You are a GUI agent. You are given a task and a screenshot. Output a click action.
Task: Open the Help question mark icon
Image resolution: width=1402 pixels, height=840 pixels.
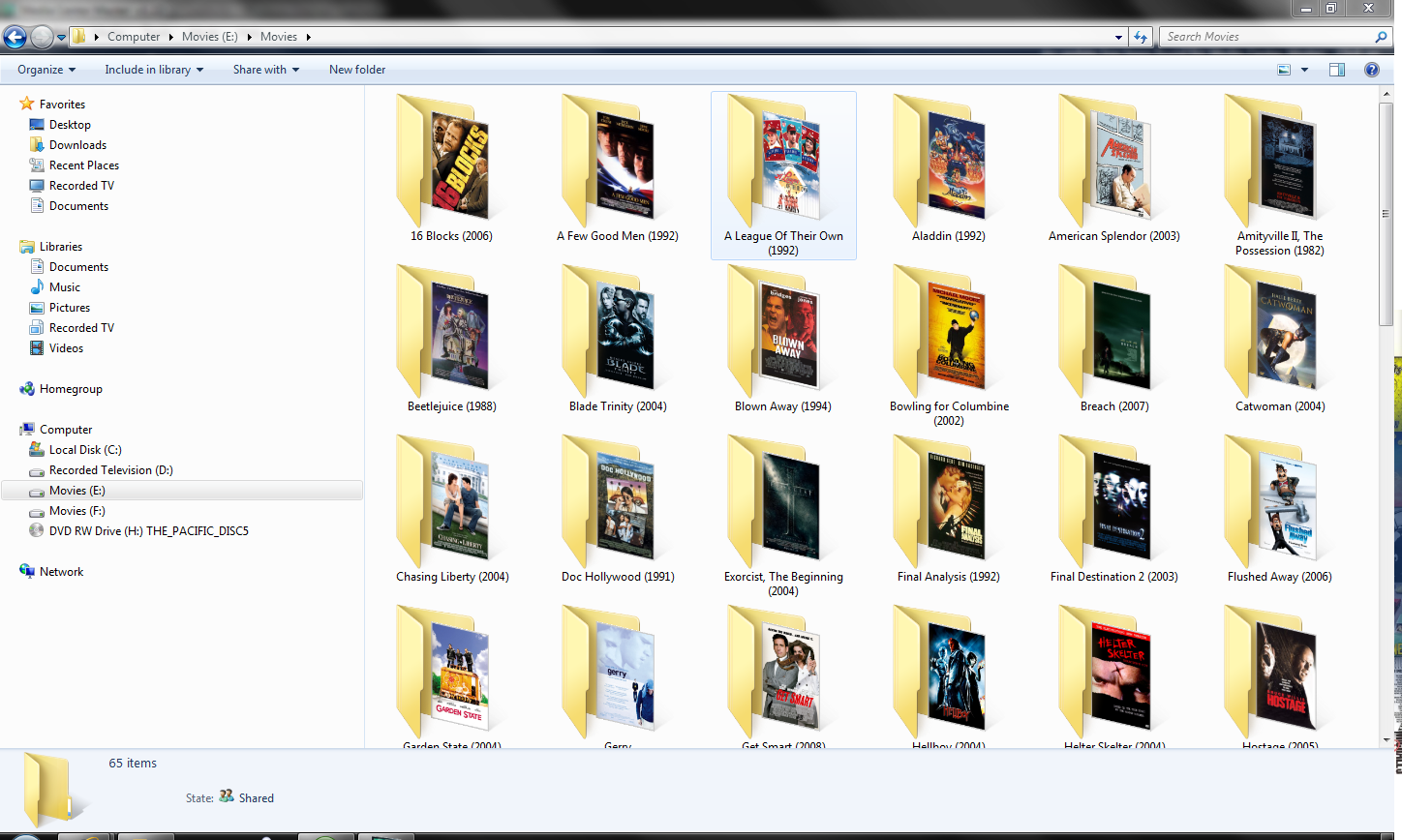pos(1371,70)
